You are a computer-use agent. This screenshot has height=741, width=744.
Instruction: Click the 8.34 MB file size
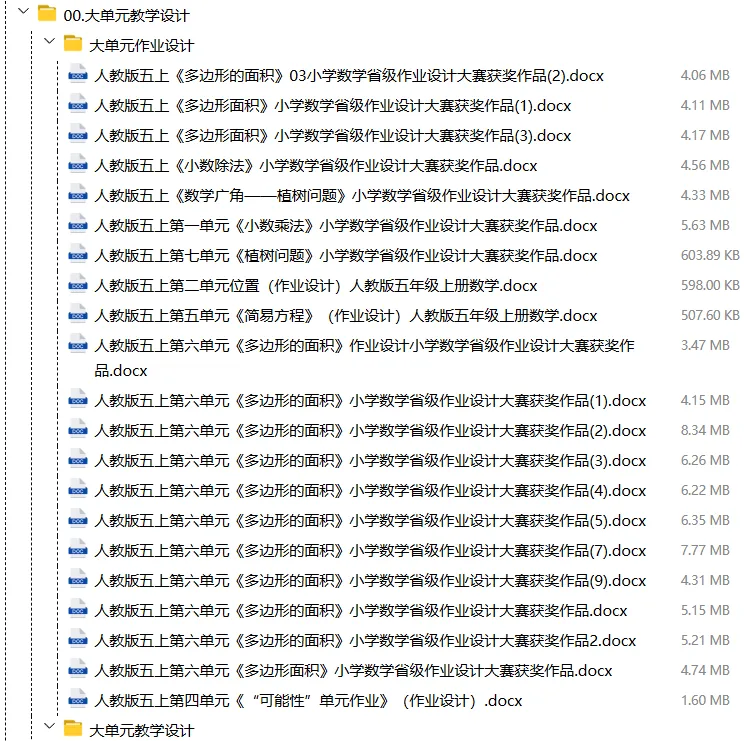(x=705, y=430)
